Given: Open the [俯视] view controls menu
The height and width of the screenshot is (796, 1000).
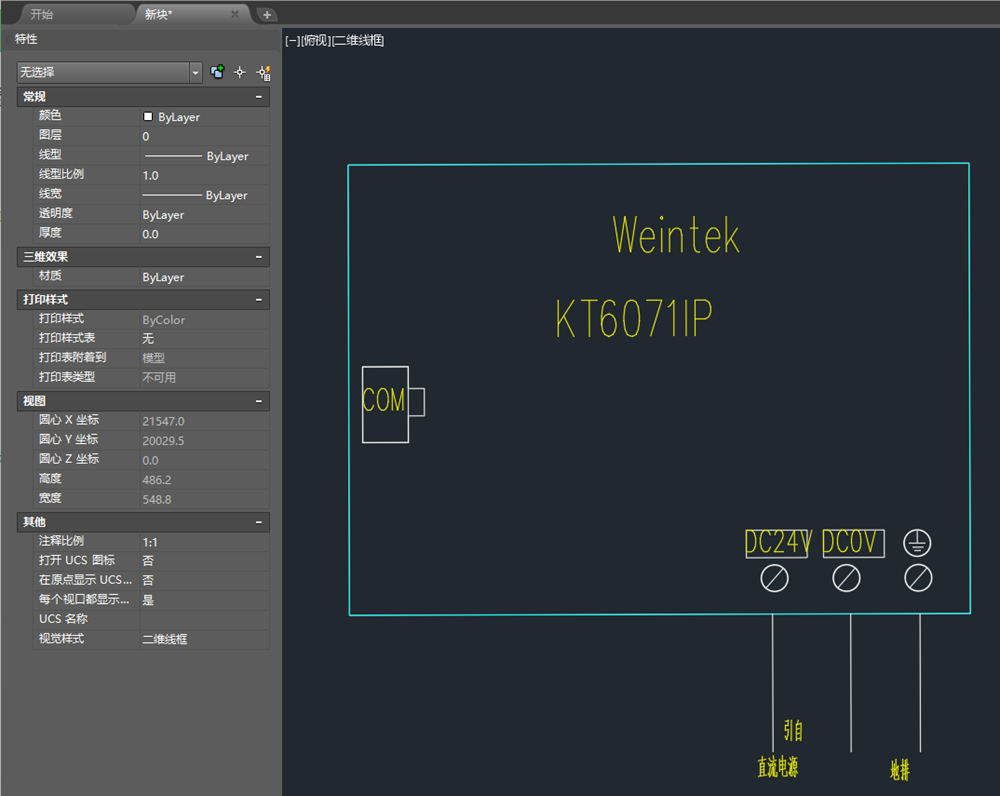Looking at the screenshot, I should coord(316,41).
